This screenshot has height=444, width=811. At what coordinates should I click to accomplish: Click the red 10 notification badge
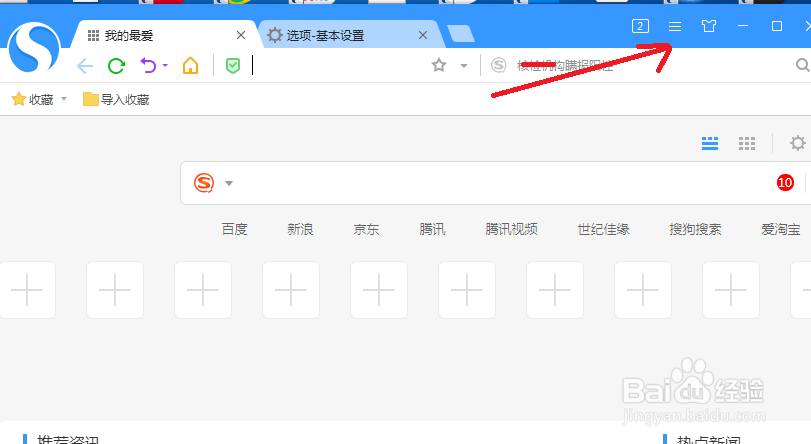pyautogui.click(x=785, y=183)
